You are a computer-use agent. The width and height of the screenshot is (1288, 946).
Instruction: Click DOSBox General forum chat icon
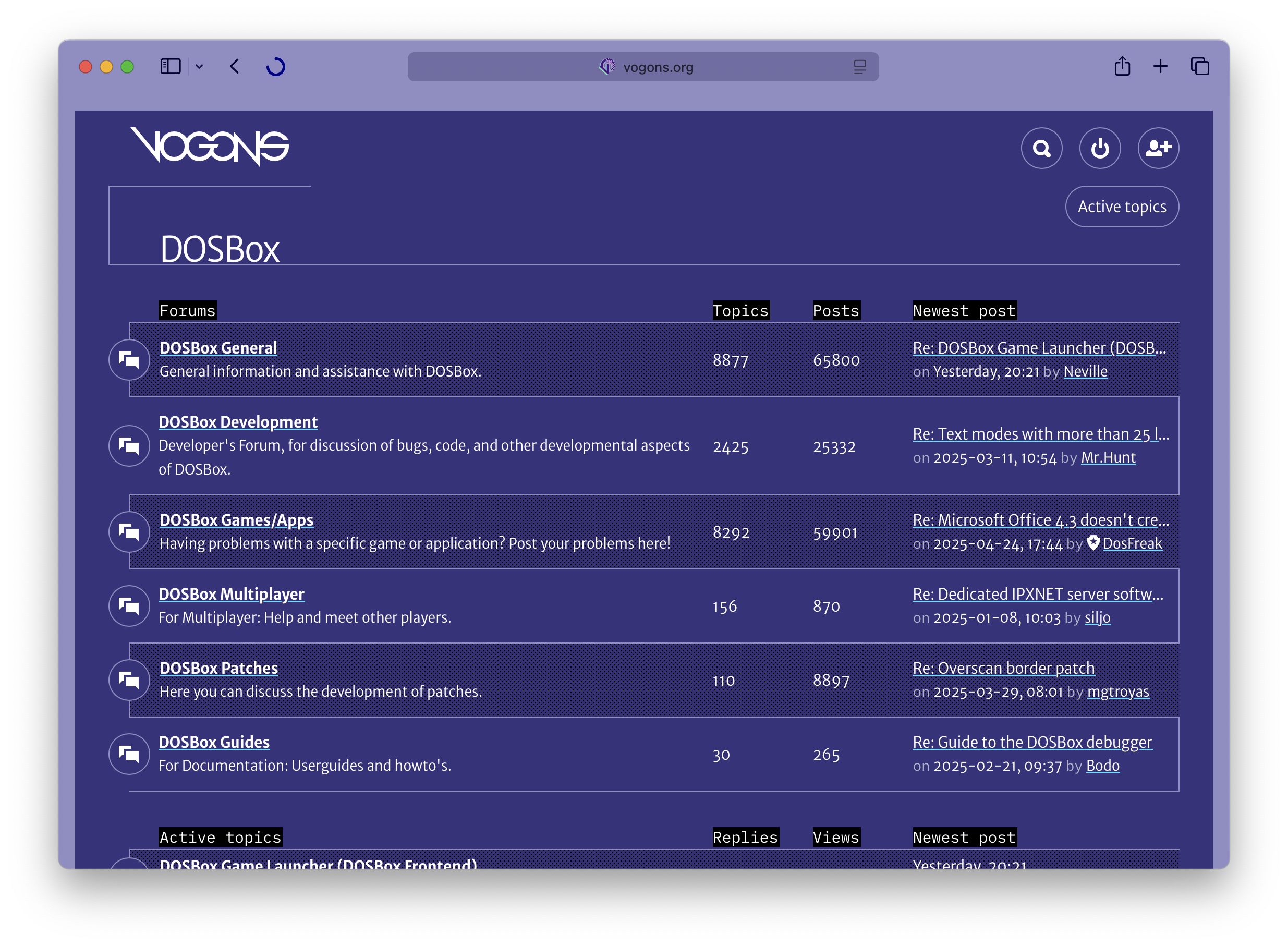[129, 360]
